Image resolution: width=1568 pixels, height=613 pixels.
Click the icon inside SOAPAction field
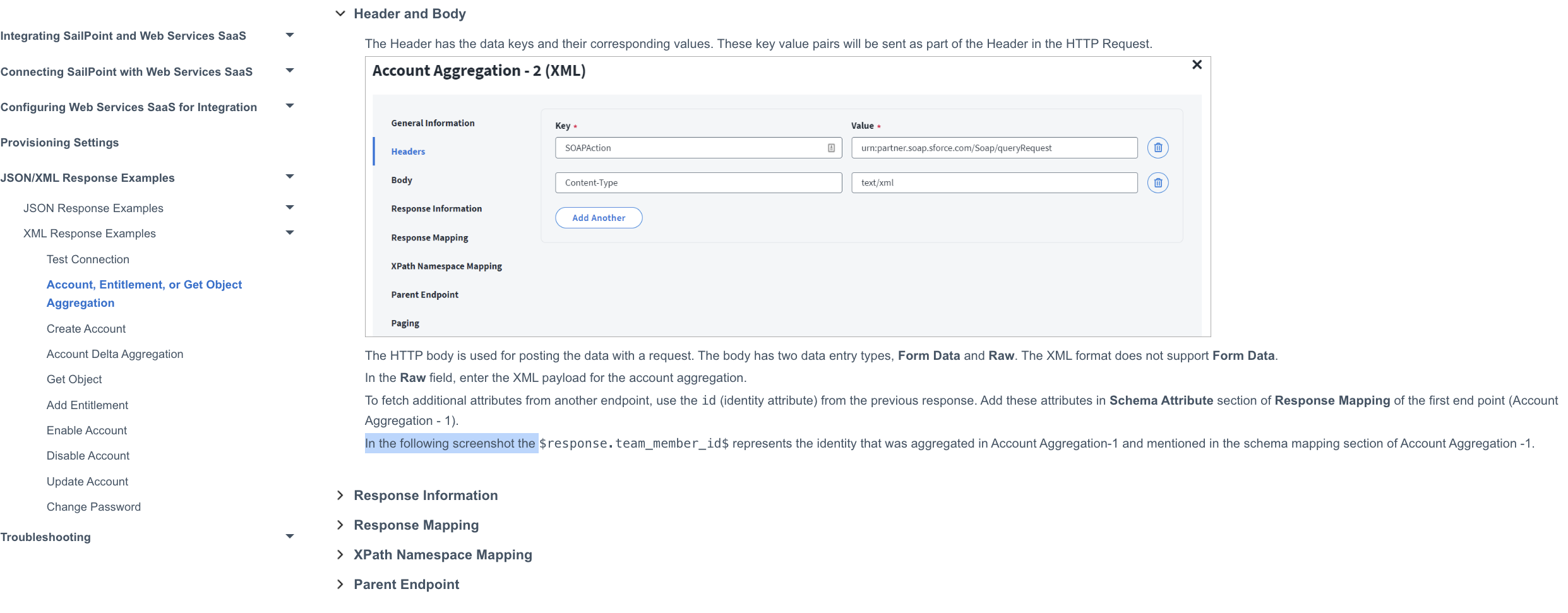point(831,148)
